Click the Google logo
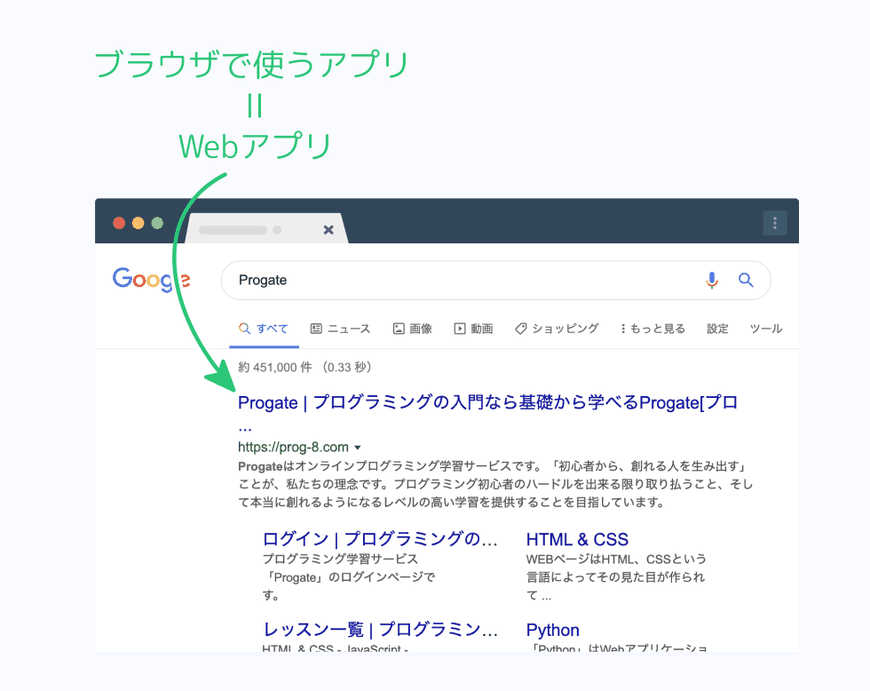 151,279
